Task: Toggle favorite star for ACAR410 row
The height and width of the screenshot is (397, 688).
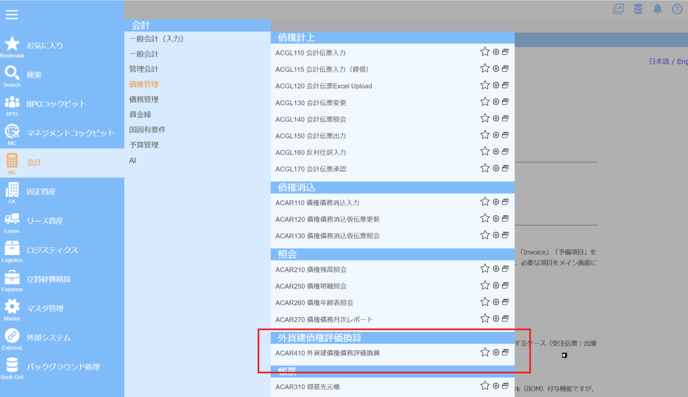Action: click(485, 352)
